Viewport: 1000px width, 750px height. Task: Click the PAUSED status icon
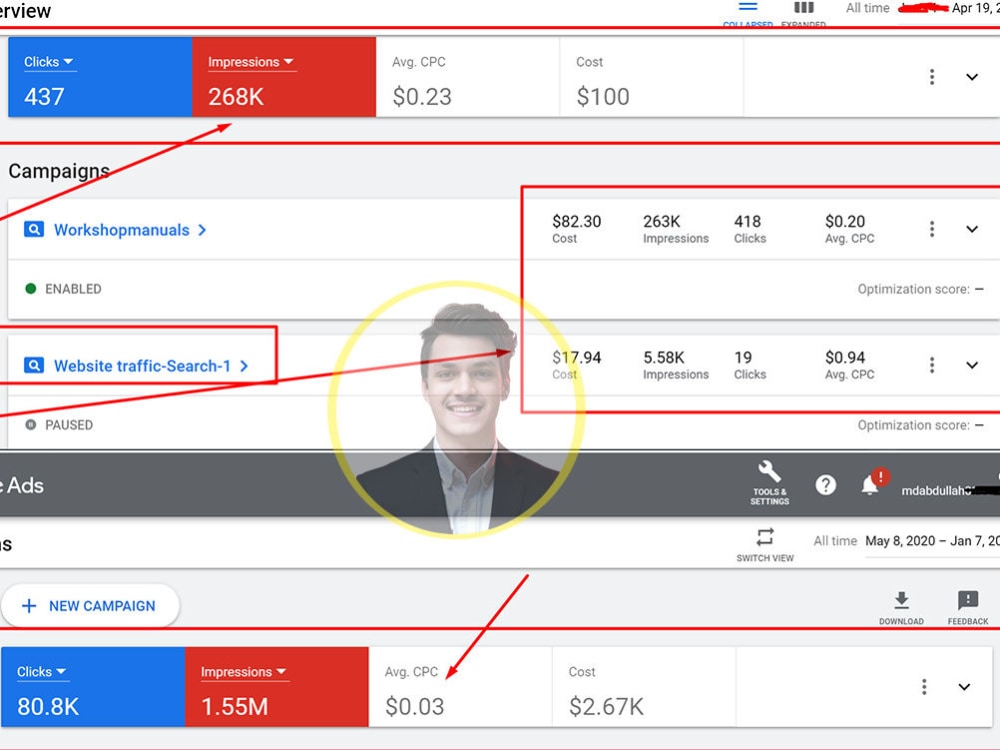[x=31, y=424]
